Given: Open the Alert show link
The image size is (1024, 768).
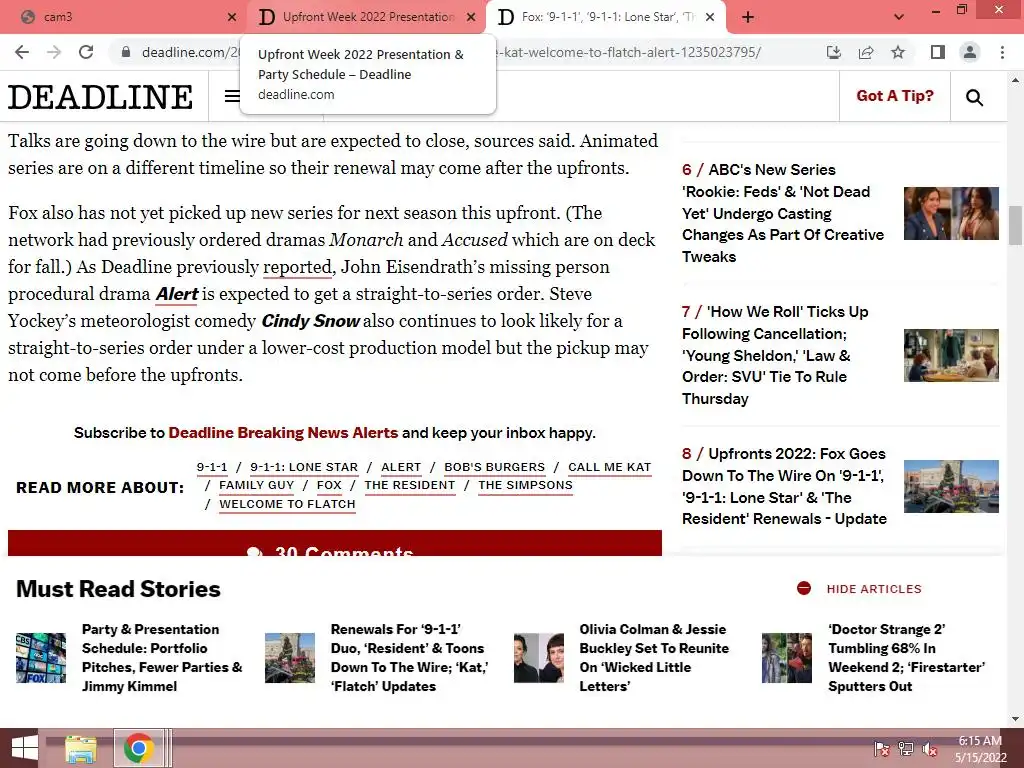Looking at the screenshot, I should point(176,294).
